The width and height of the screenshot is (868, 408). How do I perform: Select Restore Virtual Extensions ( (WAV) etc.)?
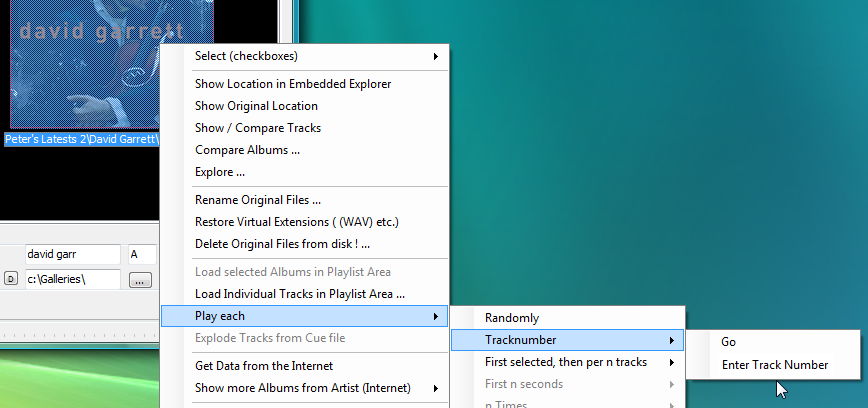tap(304, 222)
